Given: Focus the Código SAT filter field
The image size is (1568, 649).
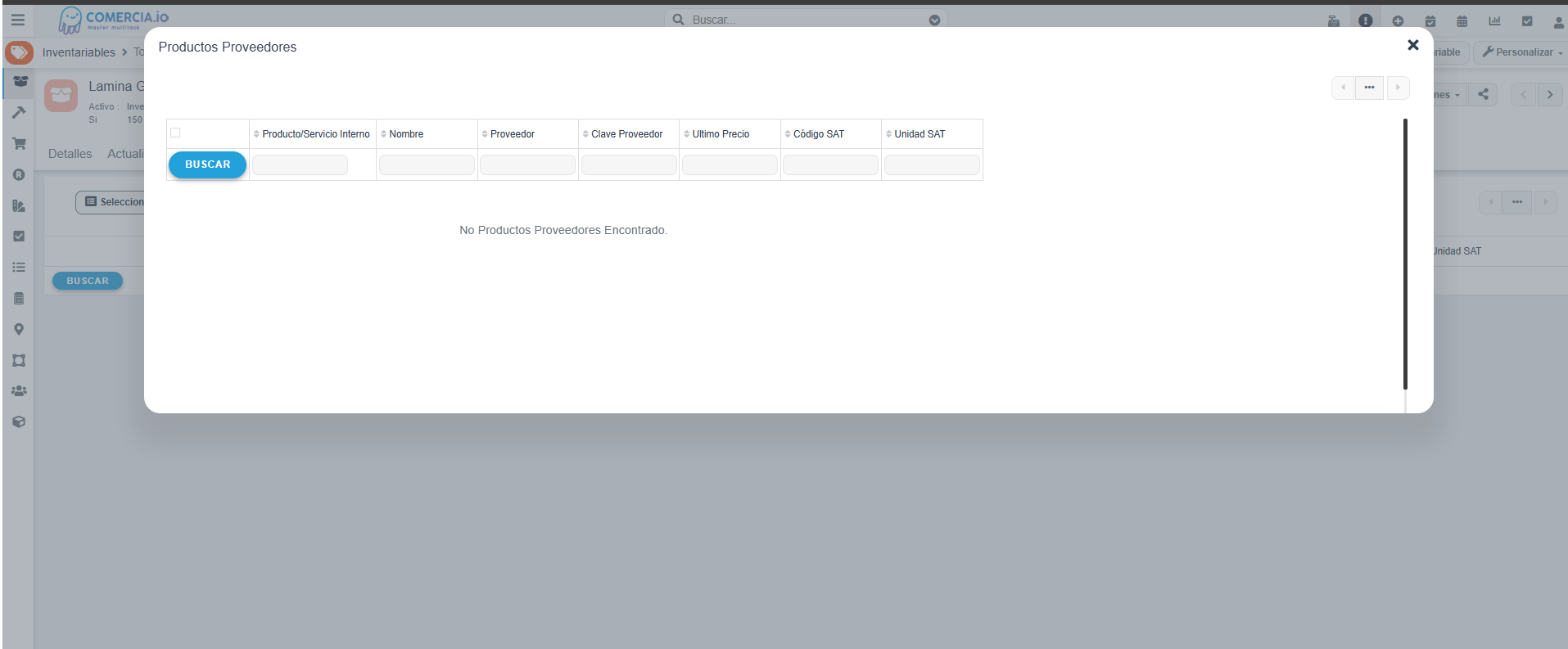Looking at the screenshot, I should click(x=830, y=165).
